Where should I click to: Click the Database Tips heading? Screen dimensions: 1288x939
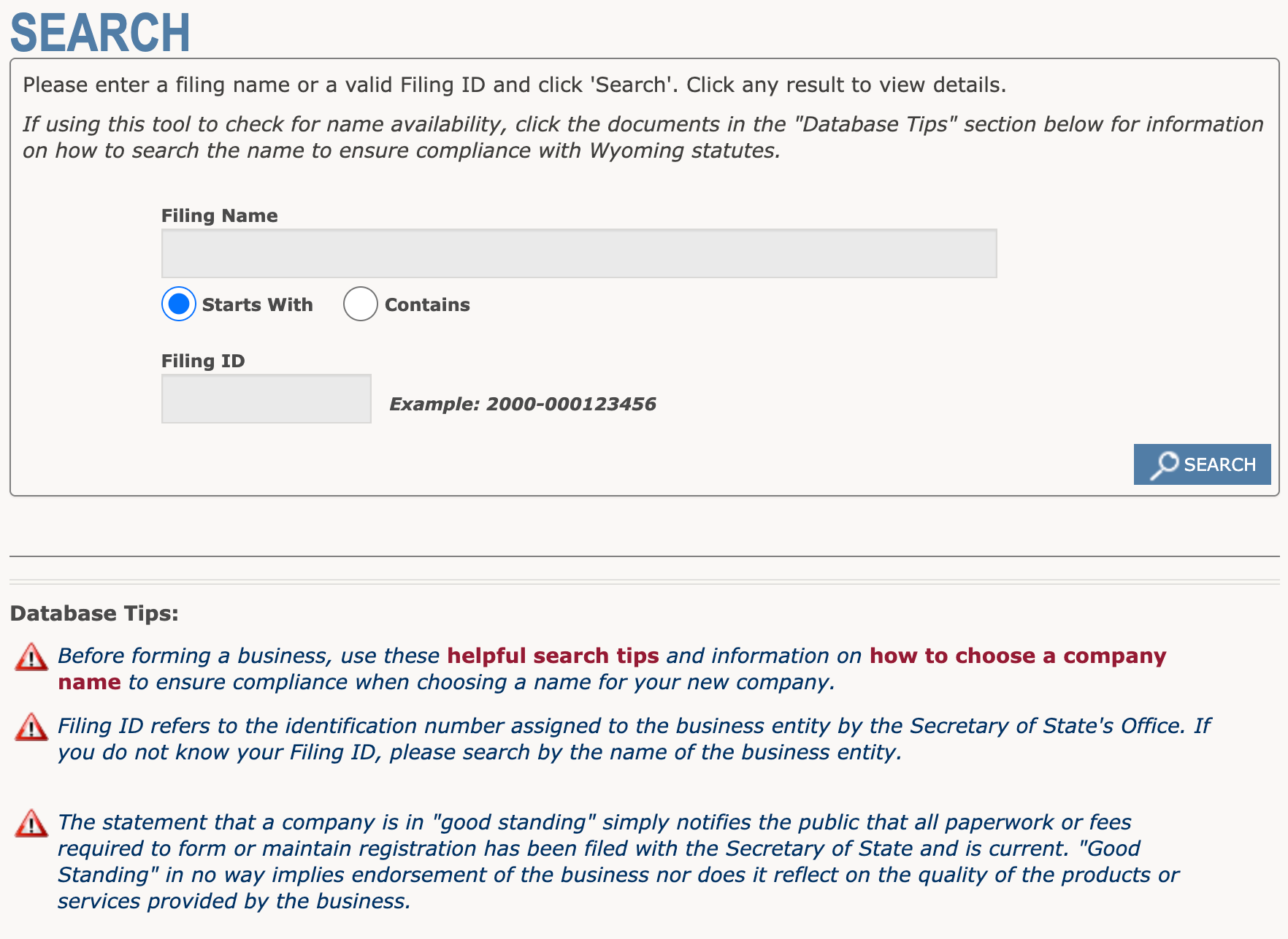click(x=94, y=613)
